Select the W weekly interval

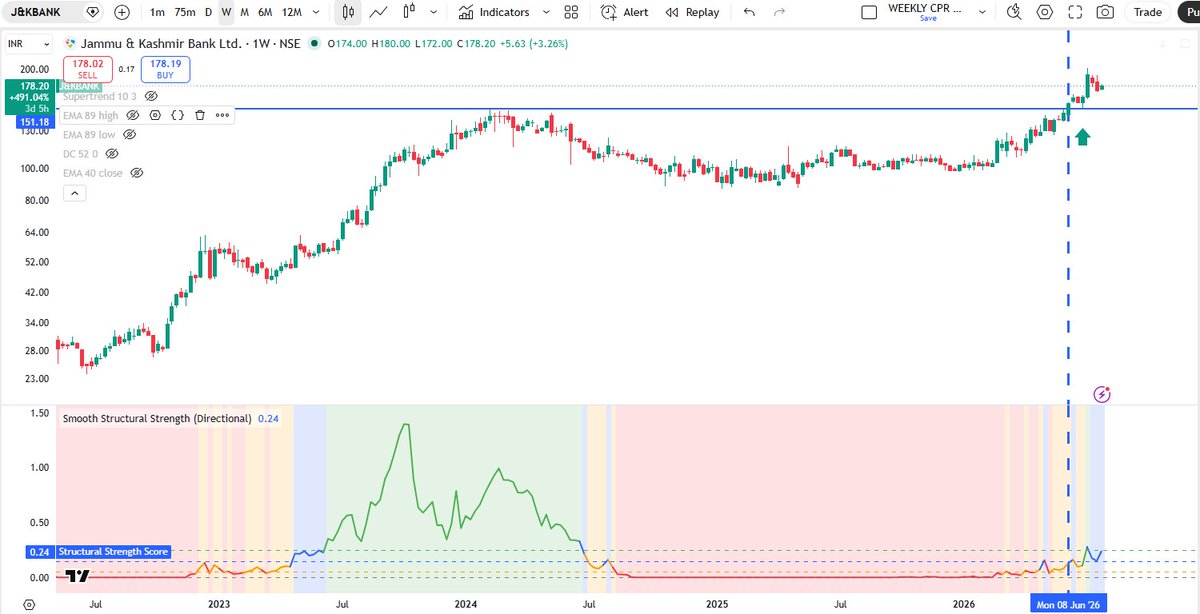coord(226,12)
